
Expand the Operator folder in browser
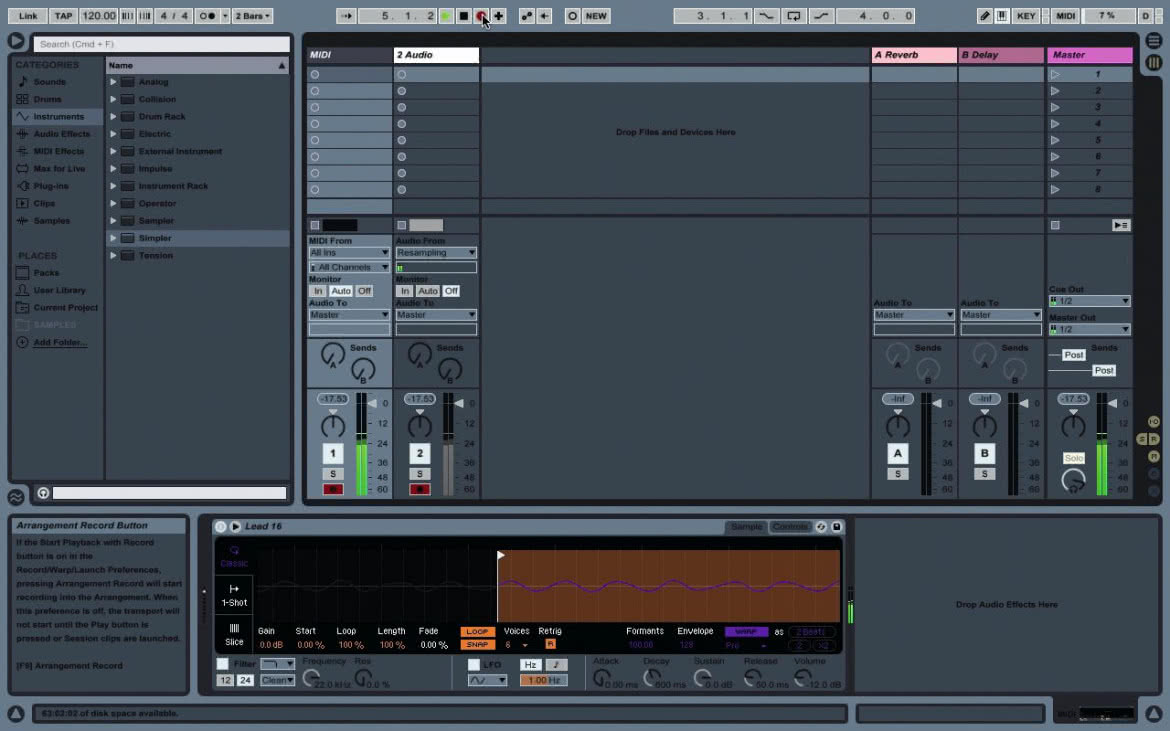[113, 204]
